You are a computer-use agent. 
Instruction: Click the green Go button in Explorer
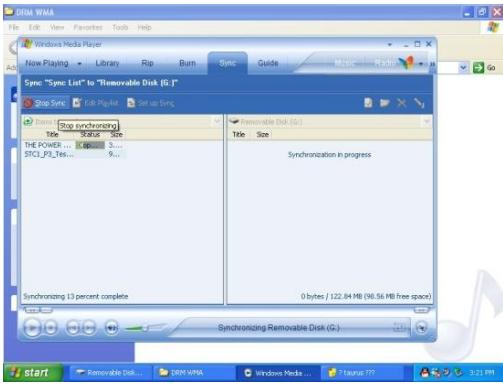pyautogui.click(x=484, y=68)
